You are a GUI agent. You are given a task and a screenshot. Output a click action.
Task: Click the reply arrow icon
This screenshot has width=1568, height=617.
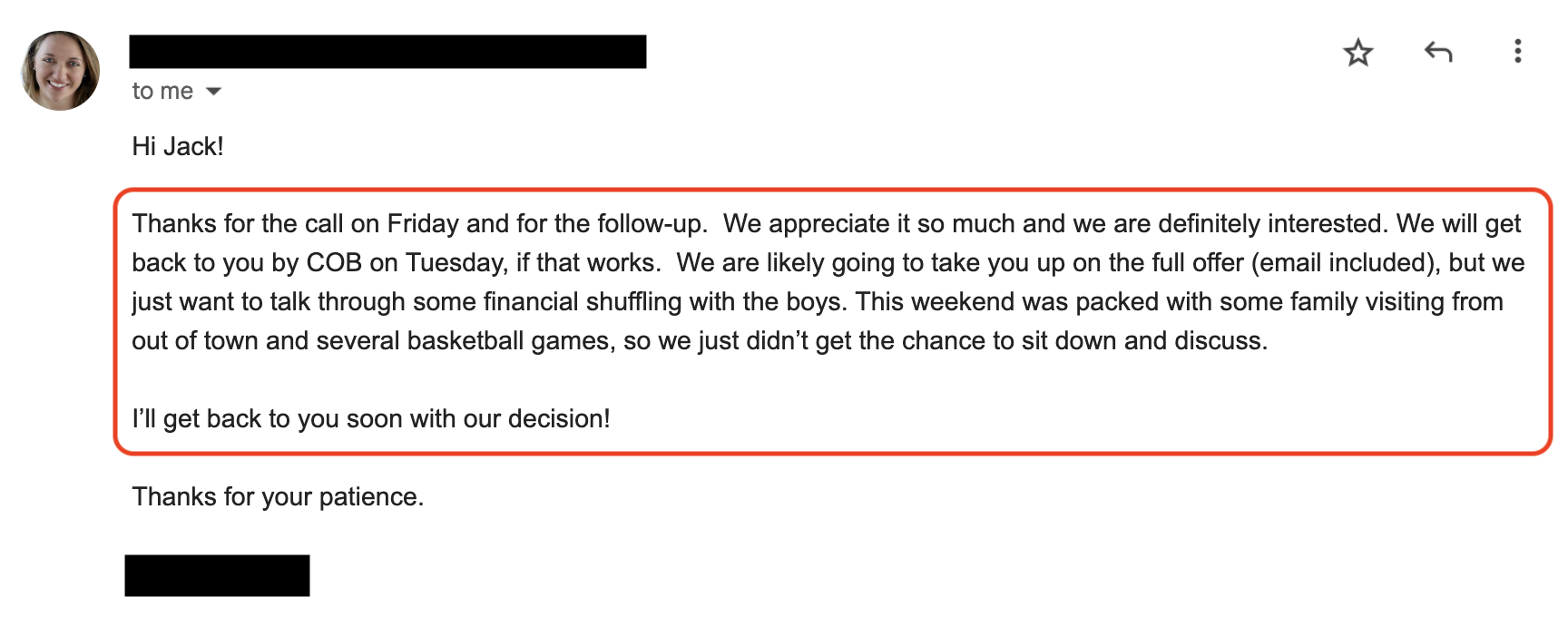click(1438, 53)
